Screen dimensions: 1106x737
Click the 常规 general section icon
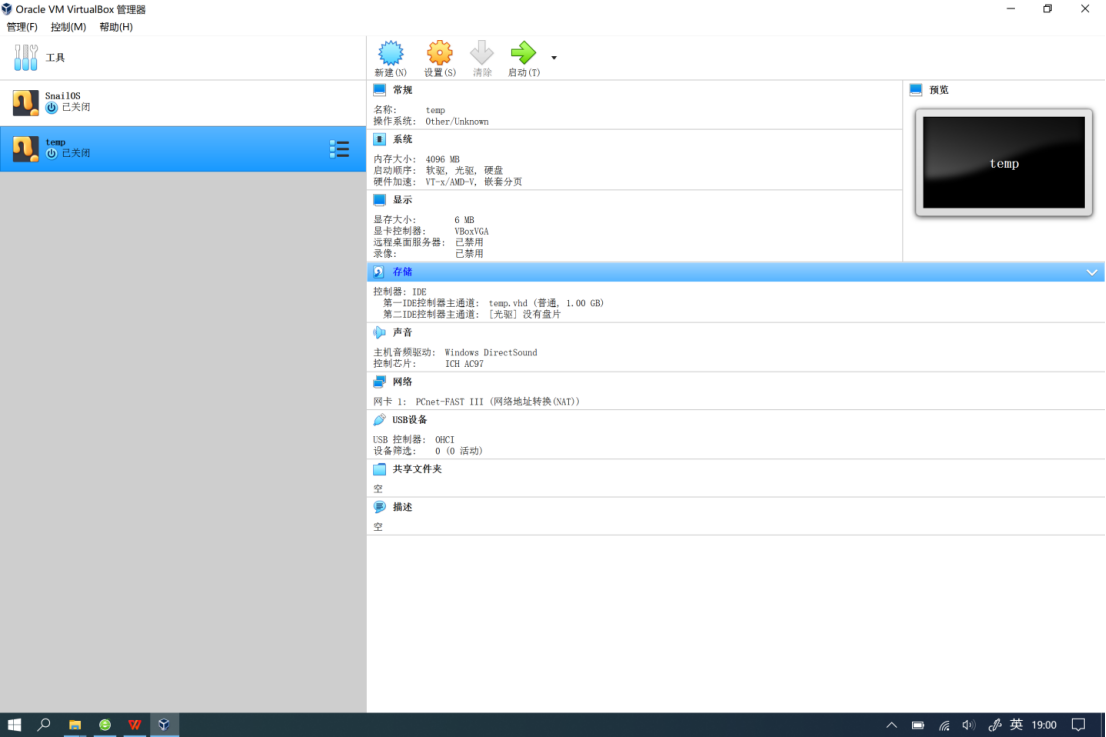pos(379,90)
